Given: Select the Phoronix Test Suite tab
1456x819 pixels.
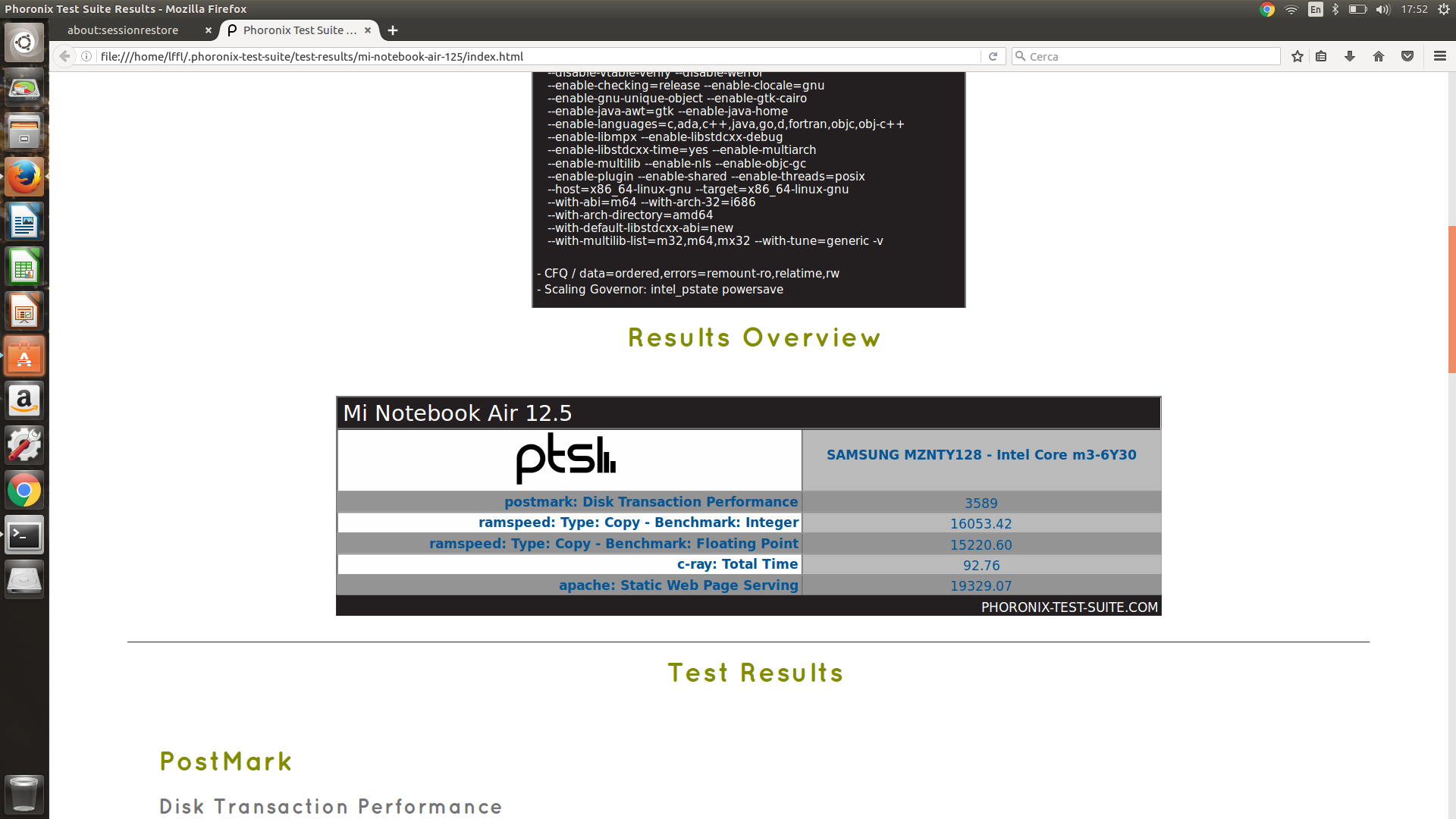Looking at the screenshot, I should 299,30.
